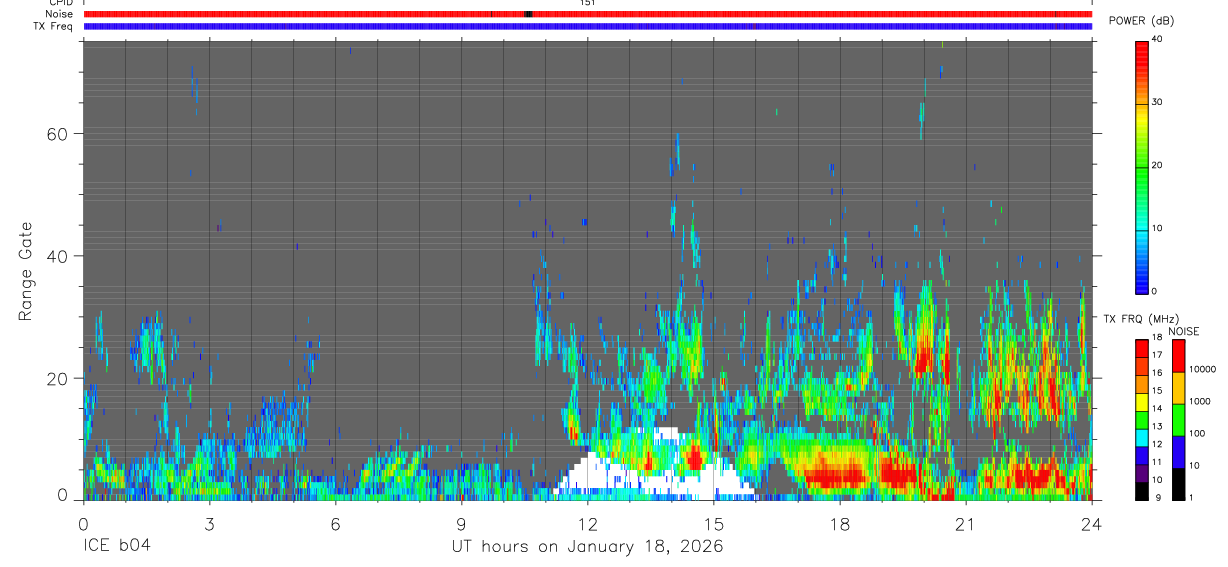
Task: Click the 14 label in the TX FRQ legend
Action: (x=1158, y=409)
